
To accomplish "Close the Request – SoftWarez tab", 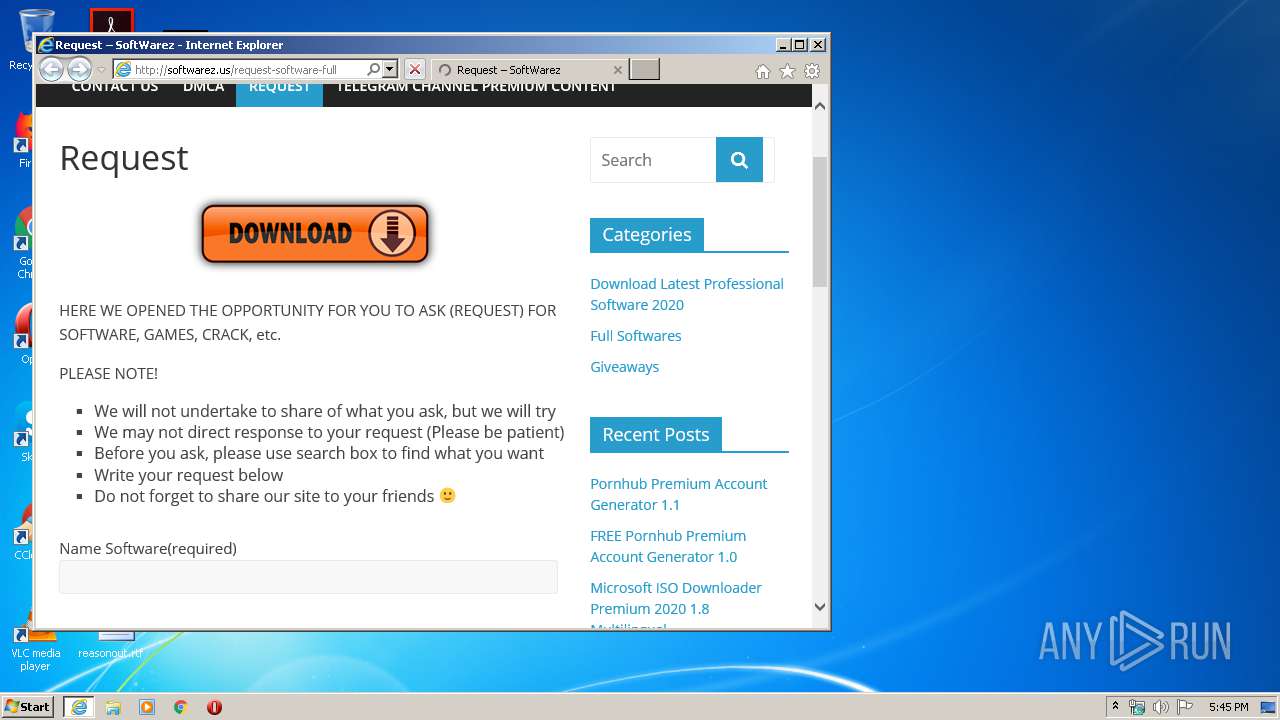I will coord(618,70).
